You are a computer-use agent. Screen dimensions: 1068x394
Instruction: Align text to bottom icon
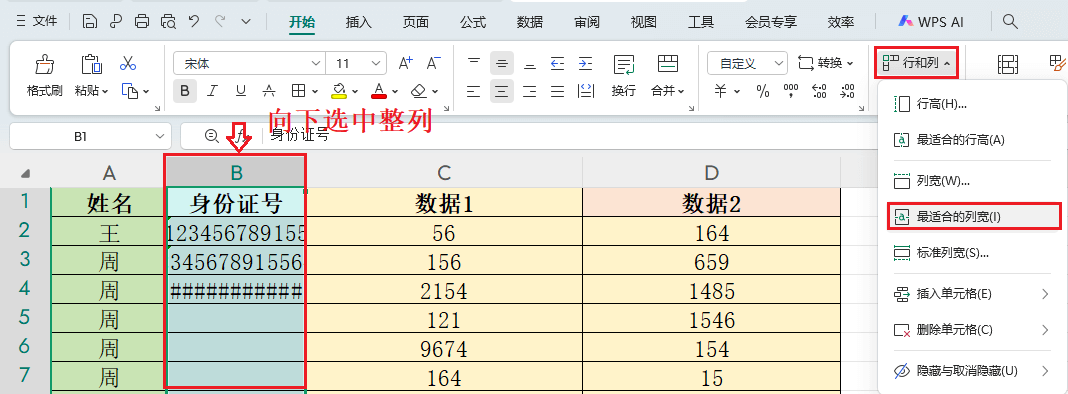coord(529,63)
